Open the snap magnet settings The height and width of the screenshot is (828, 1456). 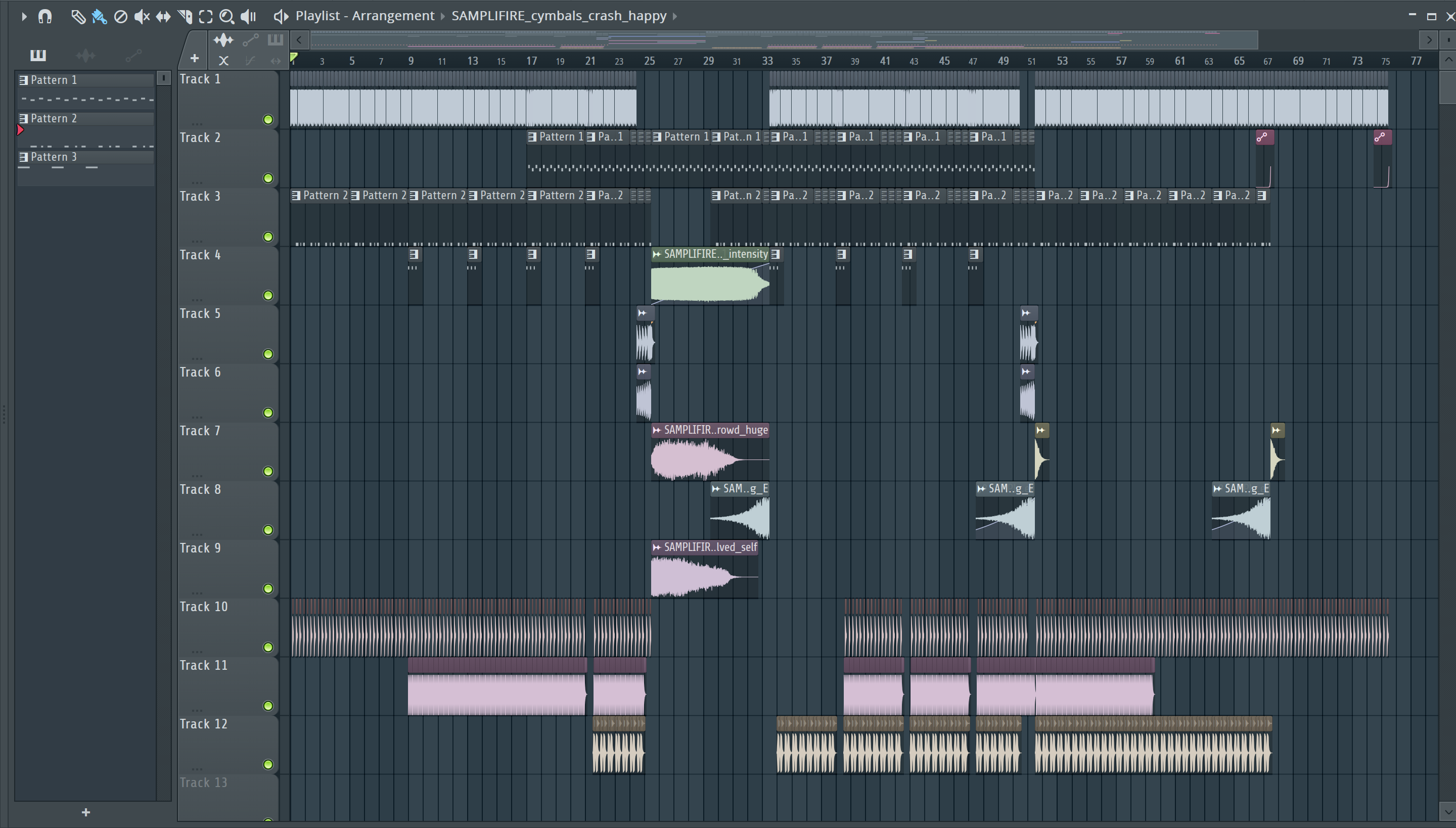point(45,17)
